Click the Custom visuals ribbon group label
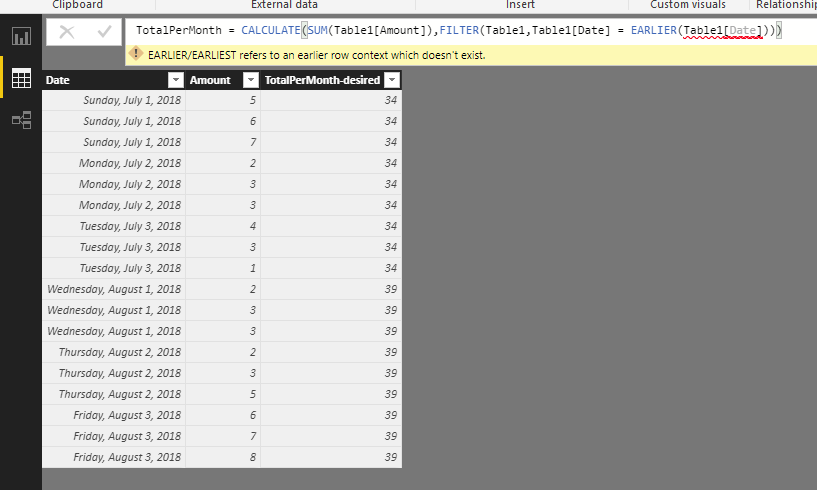The width and height of the screenshot is (817, 490). click(688, 5)
